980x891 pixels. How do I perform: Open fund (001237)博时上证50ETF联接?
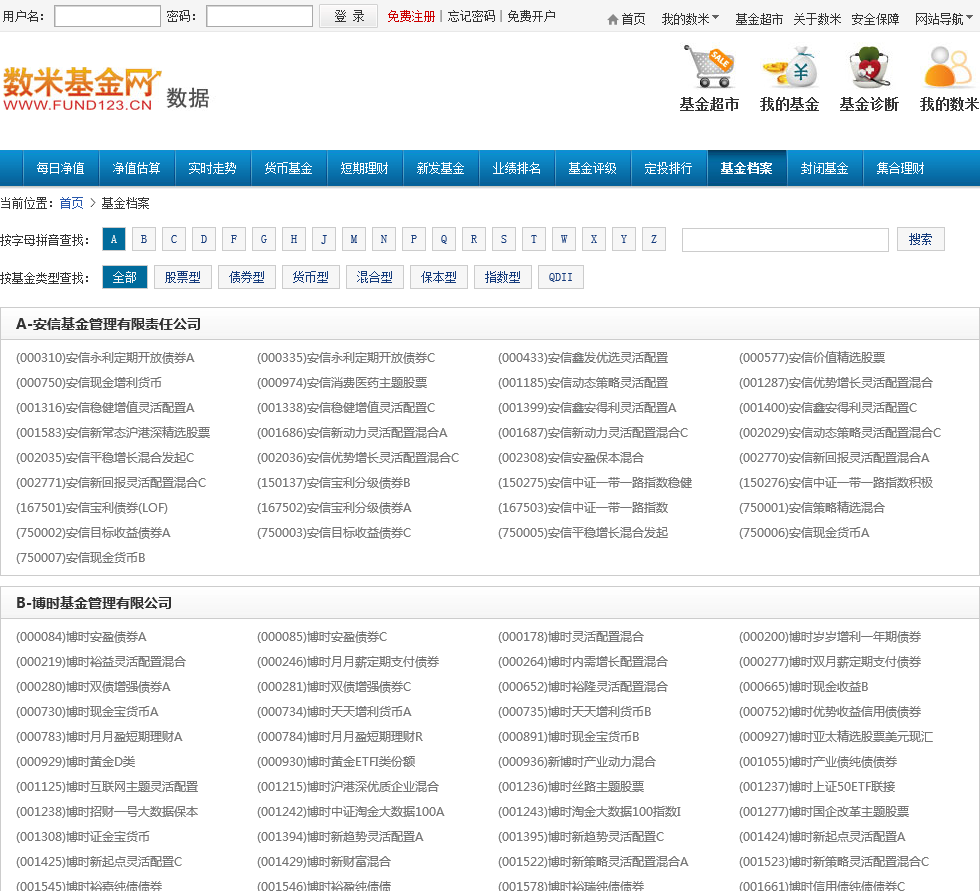point(817,787)
